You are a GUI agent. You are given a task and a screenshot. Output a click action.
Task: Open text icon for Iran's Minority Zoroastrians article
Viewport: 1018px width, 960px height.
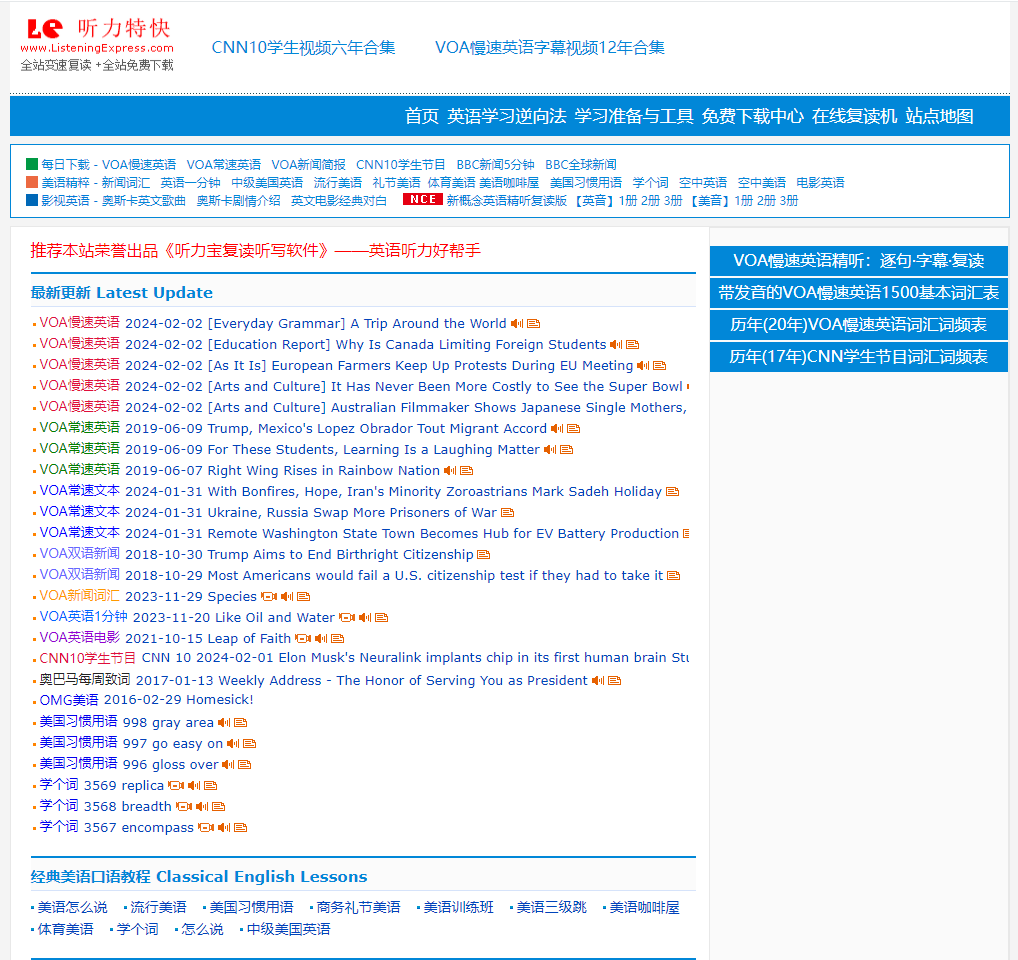[x=673, y=492]
